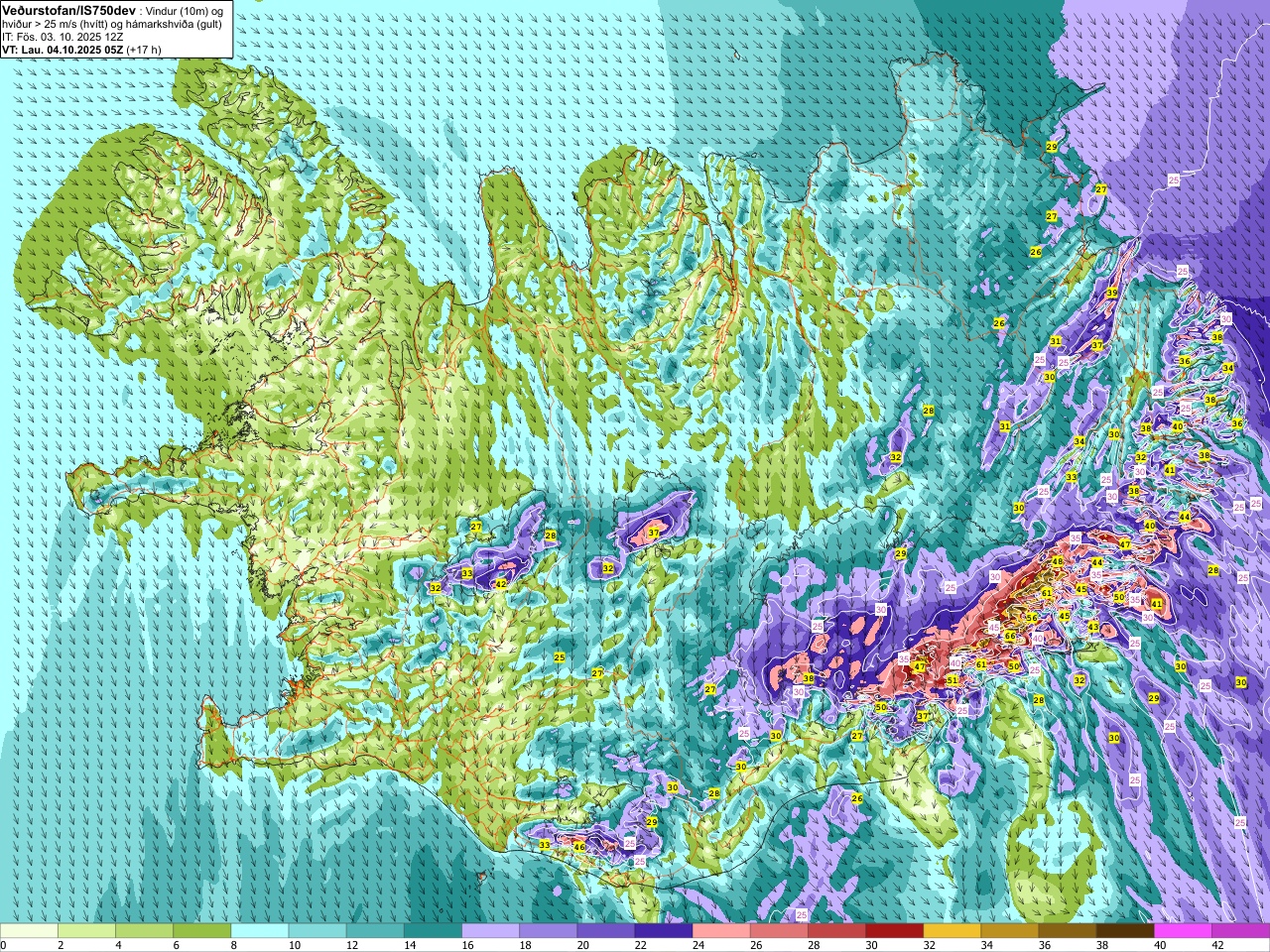Click the pale yellow 0–2 legend swatch
The width and height of the screenshot is (1270, 952).
tap(29, 931)
